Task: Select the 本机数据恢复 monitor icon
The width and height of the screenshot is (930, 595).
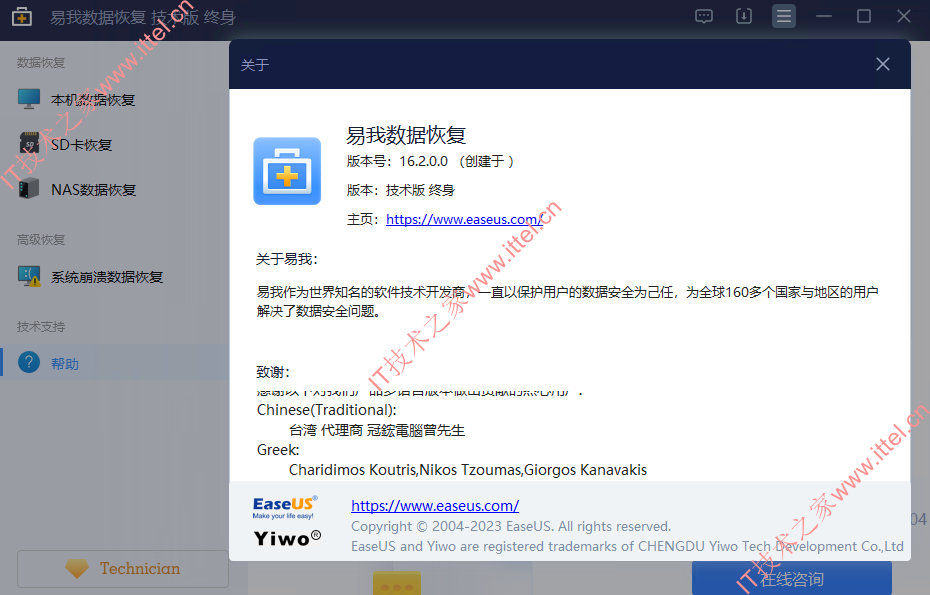Action: 28,99
